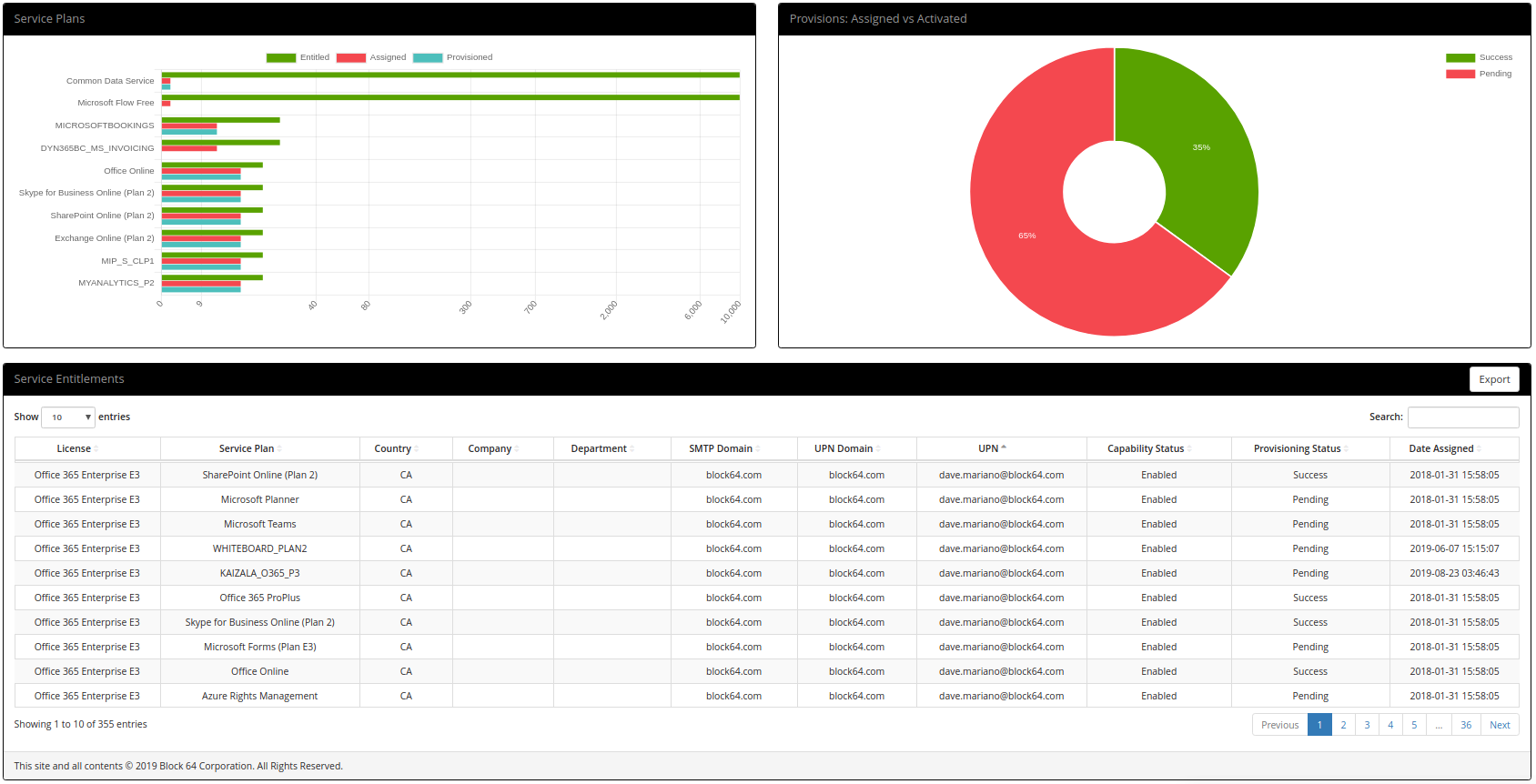1536x784 pixels.
Task: Click the Microsoft Planner table cell
Action: tap(260, 499)
